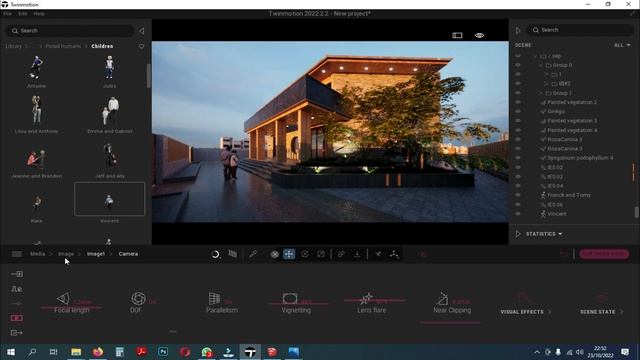The image size is (640, 360).
Task: Click the red button at toolbar right
Action: 604,254
